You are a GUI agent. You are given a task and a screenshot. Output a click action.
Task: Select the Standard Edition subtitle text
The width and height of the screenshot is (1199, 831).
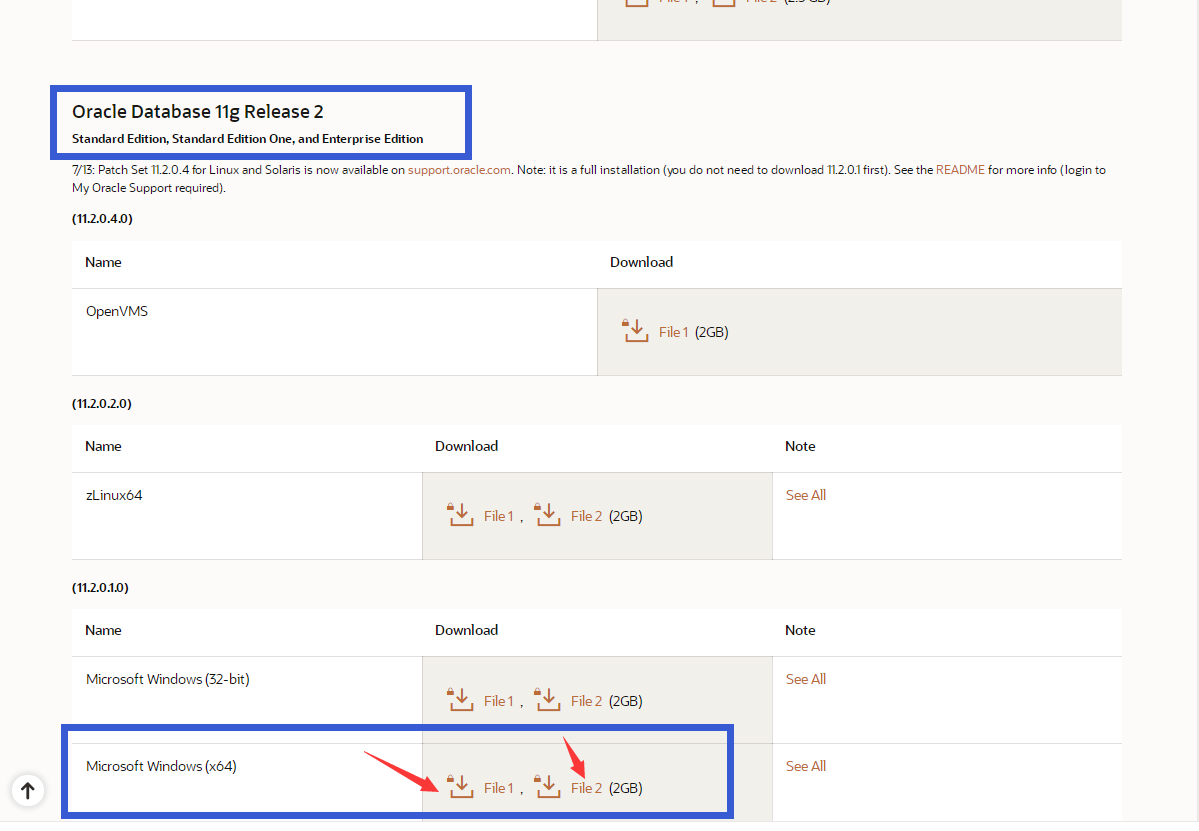[247, 139]
